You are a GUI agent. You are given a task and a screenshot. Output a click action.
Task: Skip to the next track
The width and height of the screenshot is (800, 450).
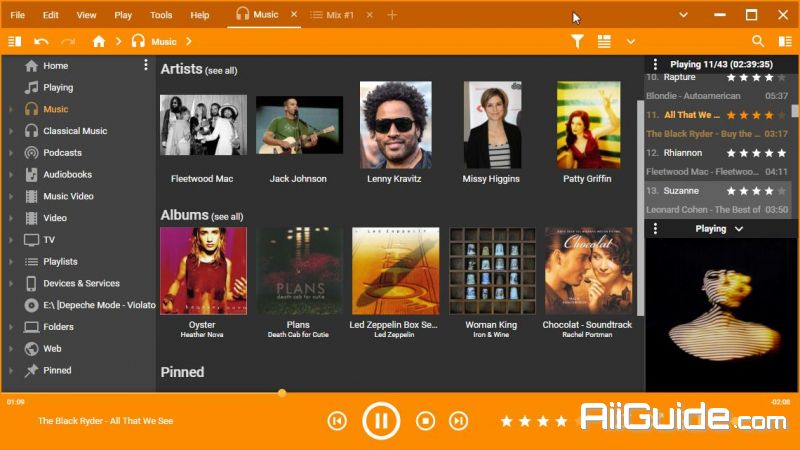[458, 421]
